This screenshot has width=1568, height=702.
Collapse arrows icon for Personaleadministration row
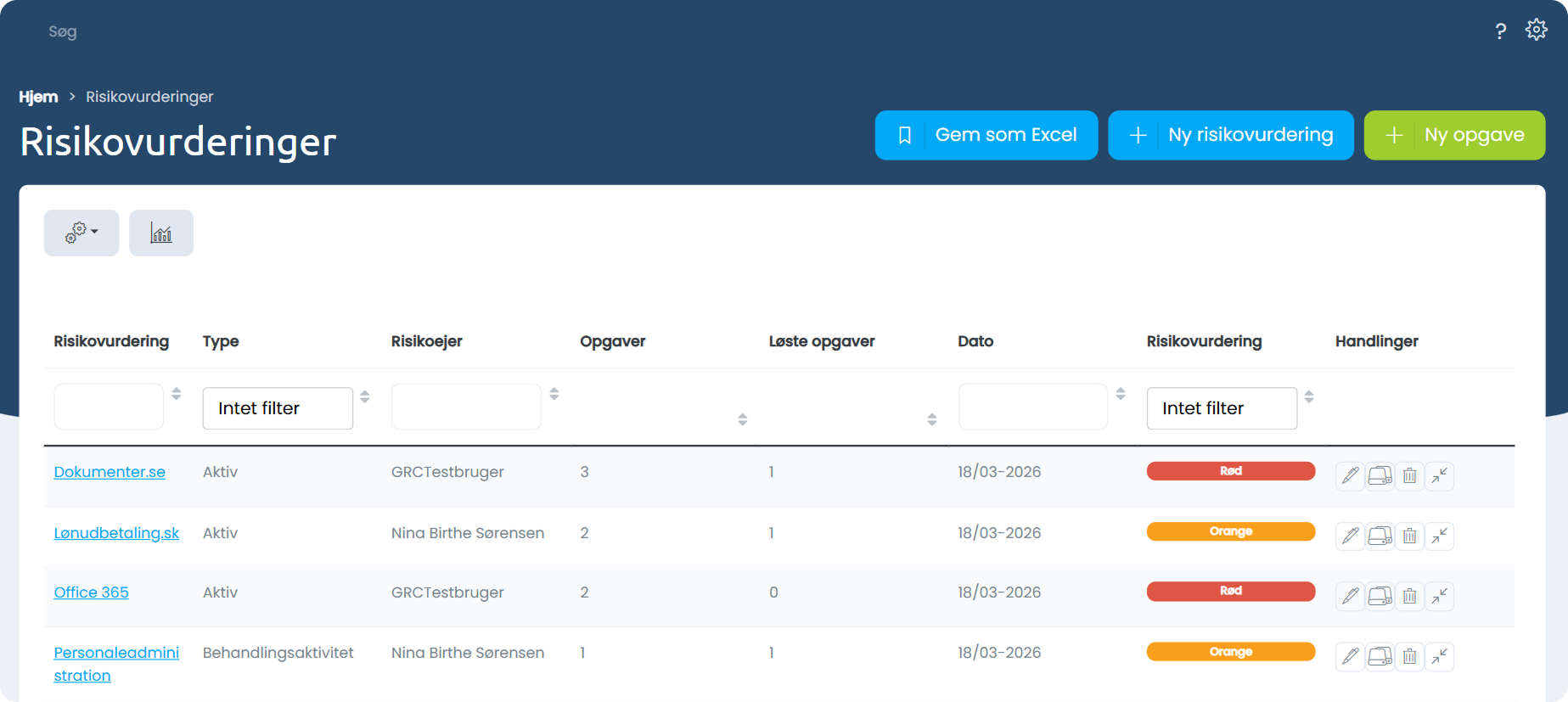point(1439,656)
